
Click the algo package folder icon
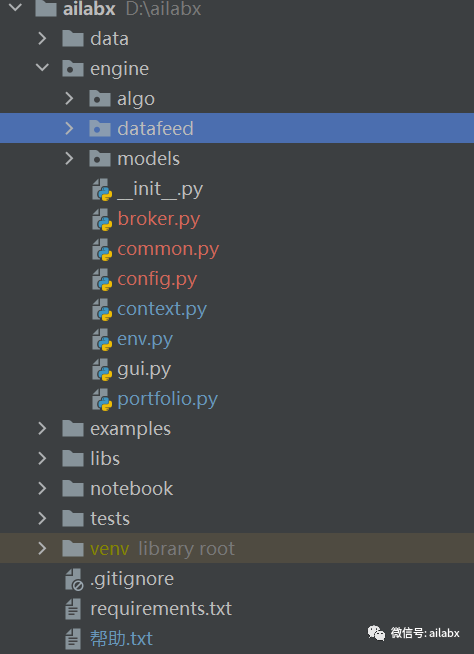tap(100, 99)
